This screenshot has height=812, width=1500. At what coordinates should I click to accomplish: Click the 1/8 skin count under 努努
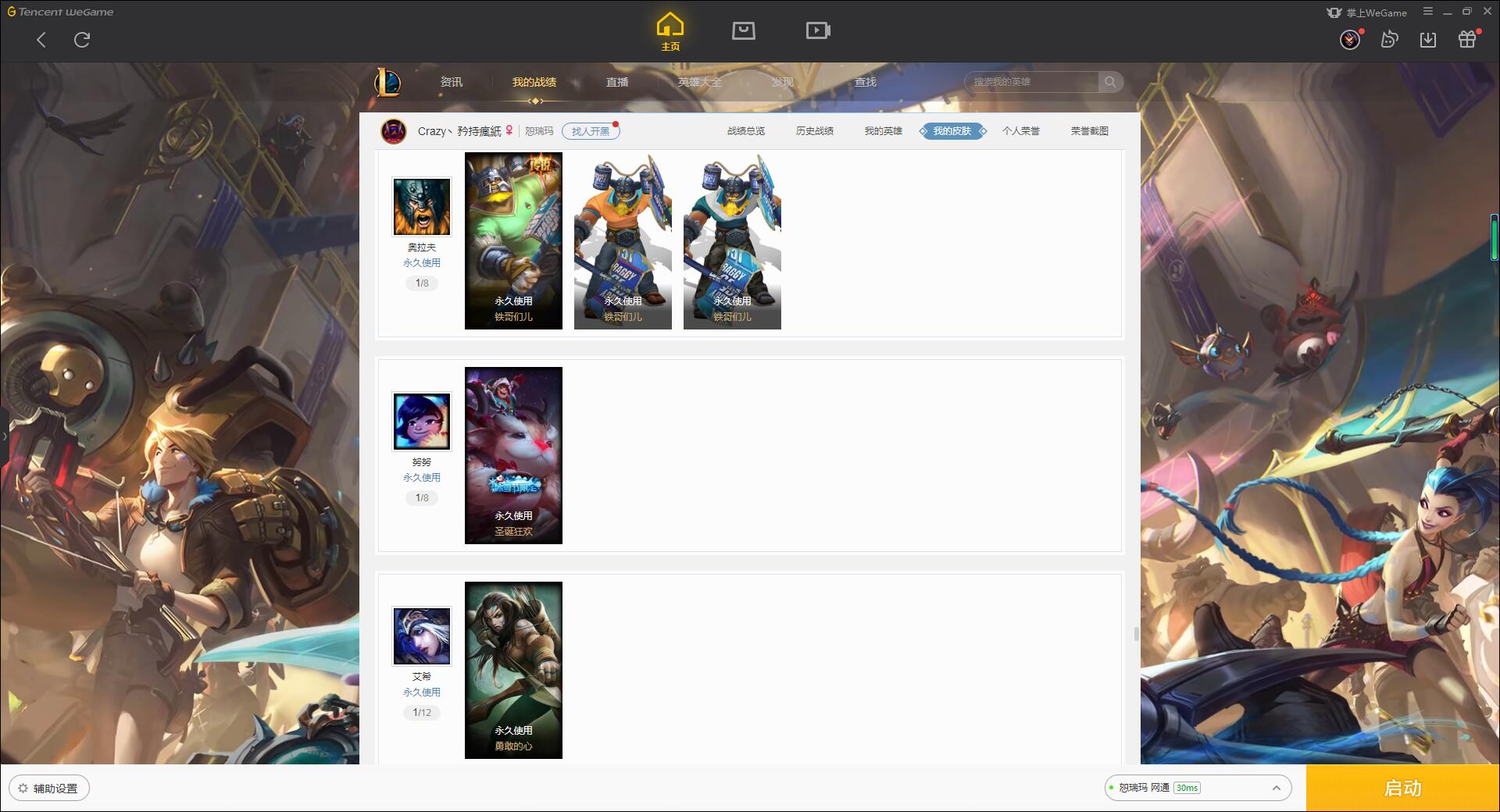tap(422, 498)
